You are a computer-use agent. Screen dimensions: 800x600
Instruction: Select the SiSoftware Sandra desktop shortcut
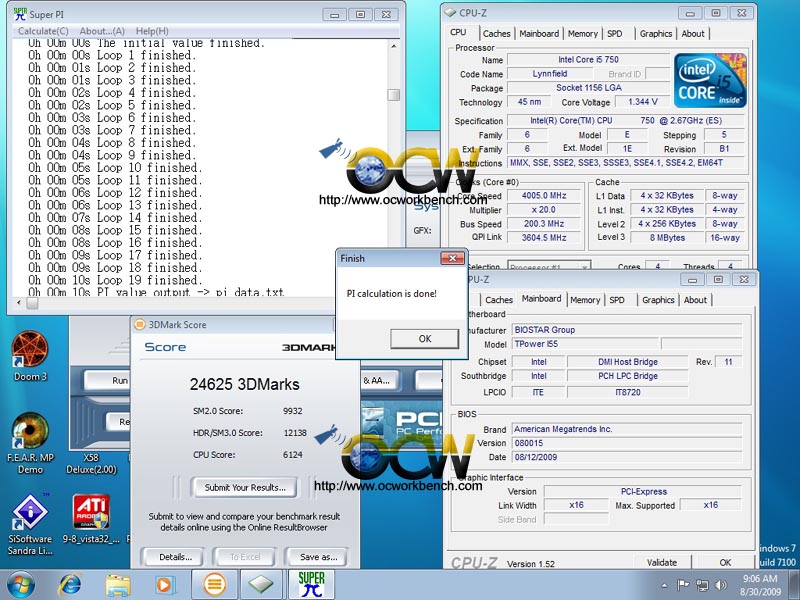coord(30,524)
